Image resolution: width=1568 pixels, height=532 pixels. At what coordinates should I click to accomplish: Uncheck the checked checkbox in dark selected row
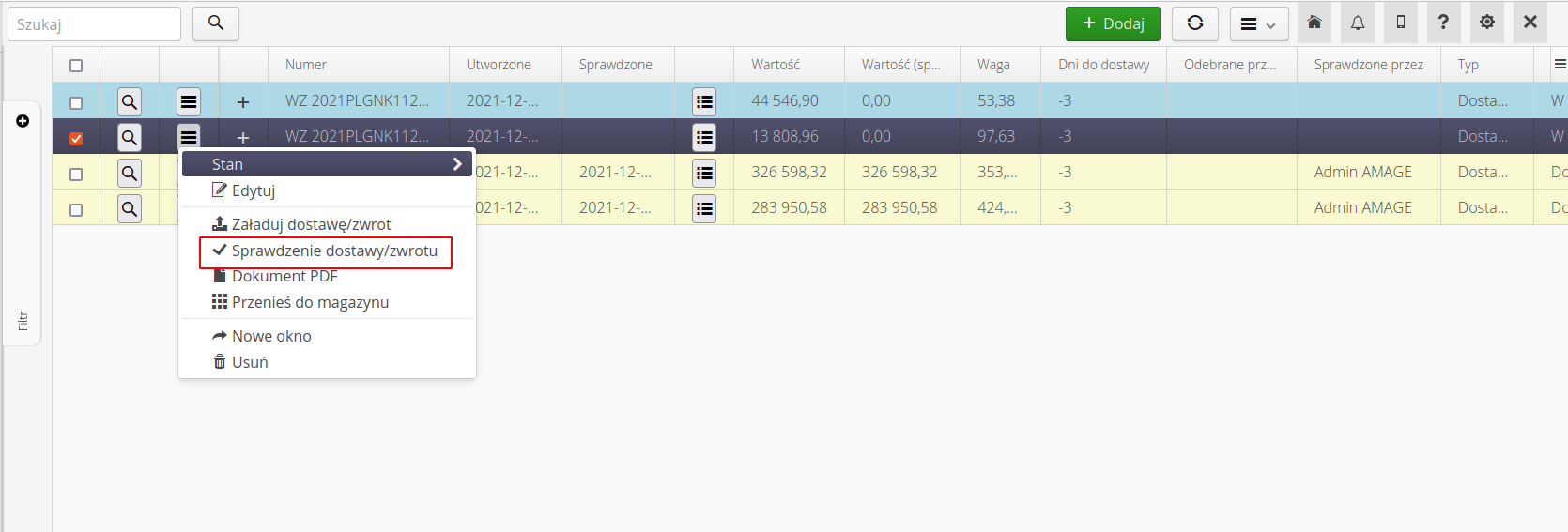[76, 139]
